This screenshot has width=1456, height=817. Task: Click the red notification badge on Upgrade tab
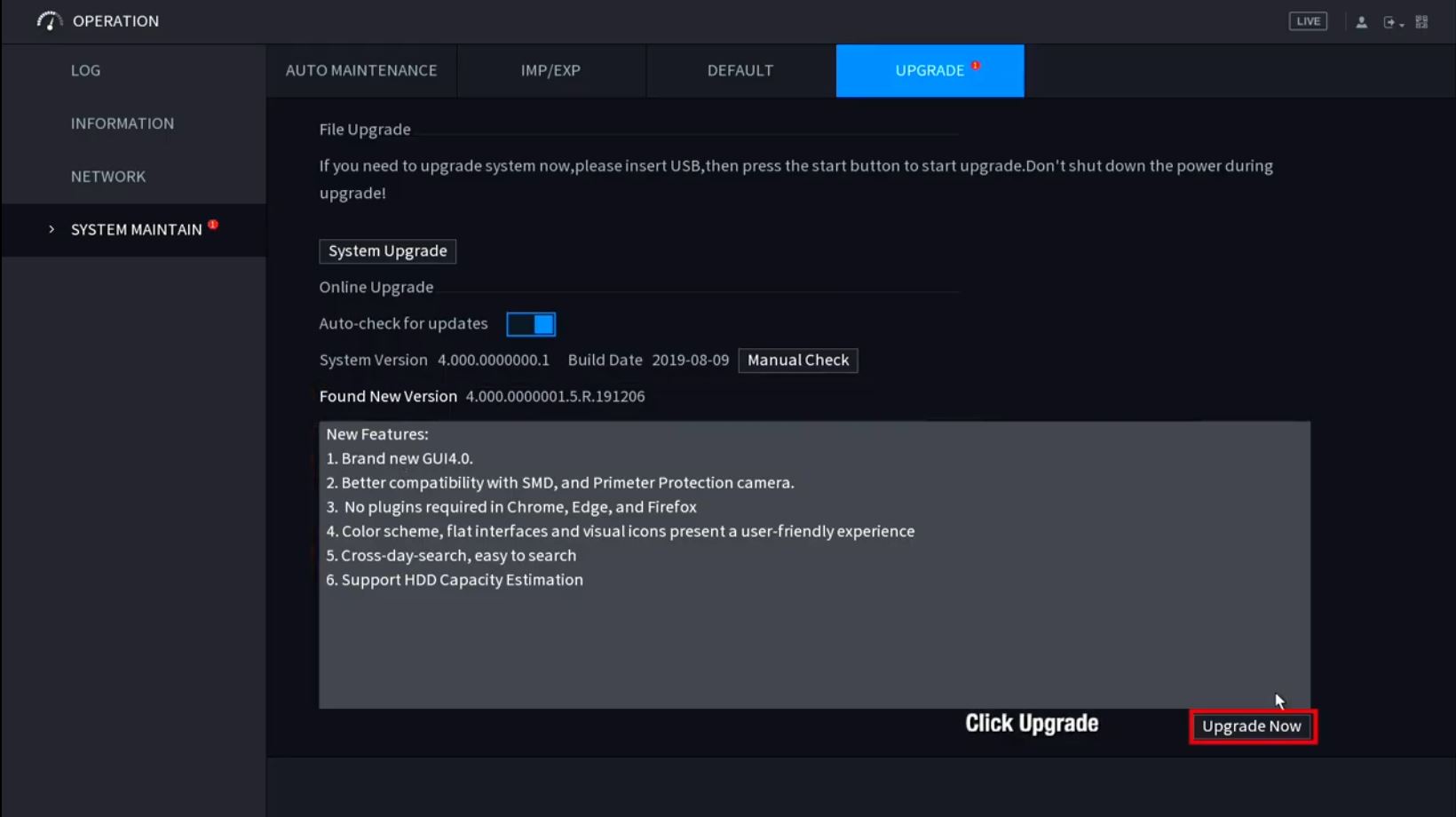976,66
